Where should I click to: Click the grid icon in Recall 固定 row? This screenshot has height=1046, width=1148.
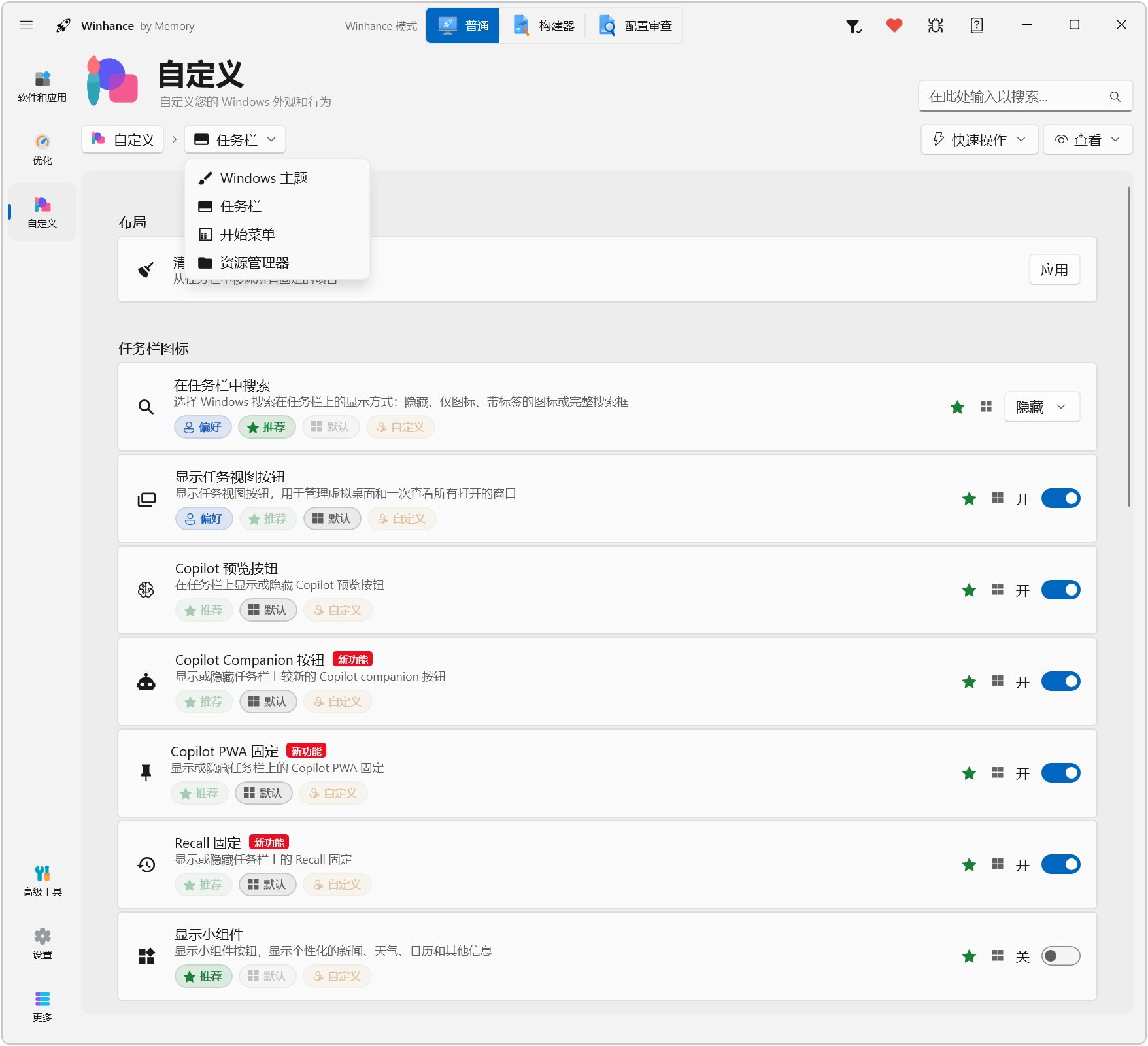pyautogui.click(x=998, y=864)
